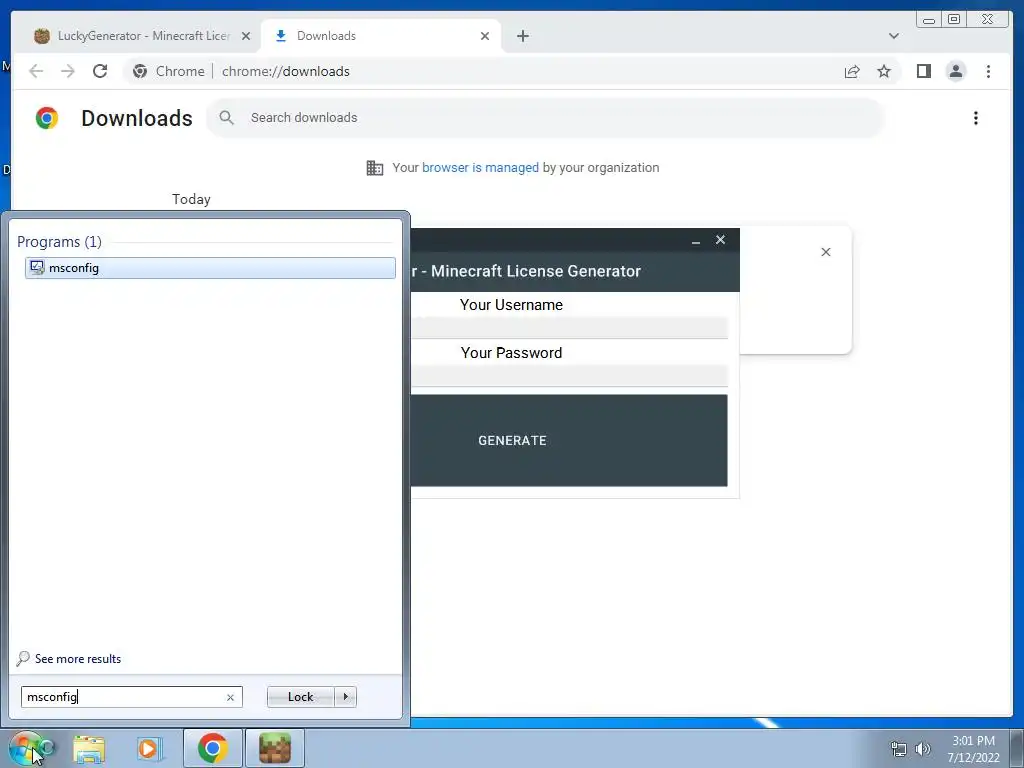Open the Downloads page more actions menu

[976, 118]
